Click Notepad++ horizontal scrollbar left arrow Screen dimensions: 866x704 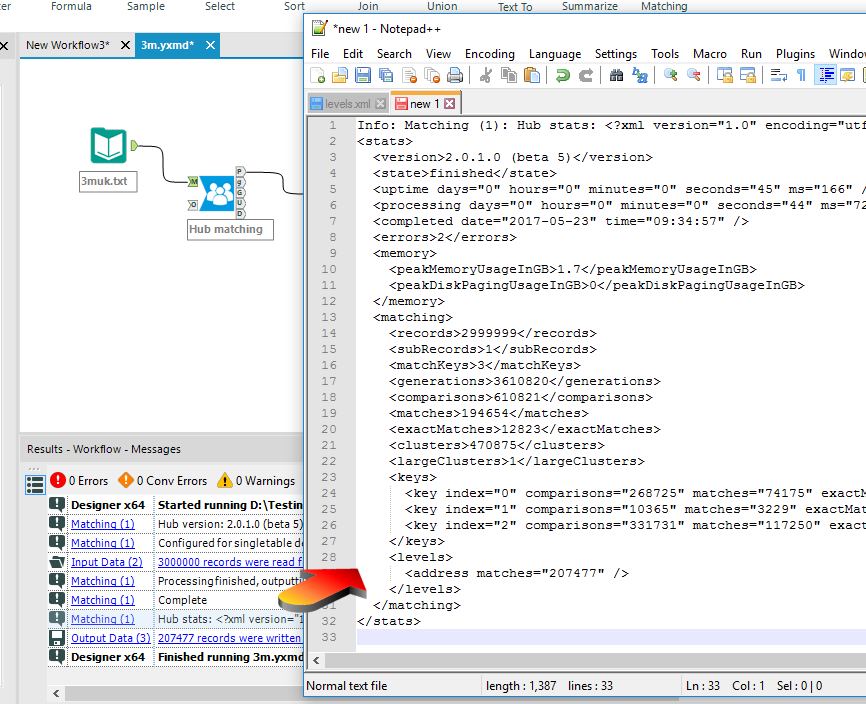(316, 660)
